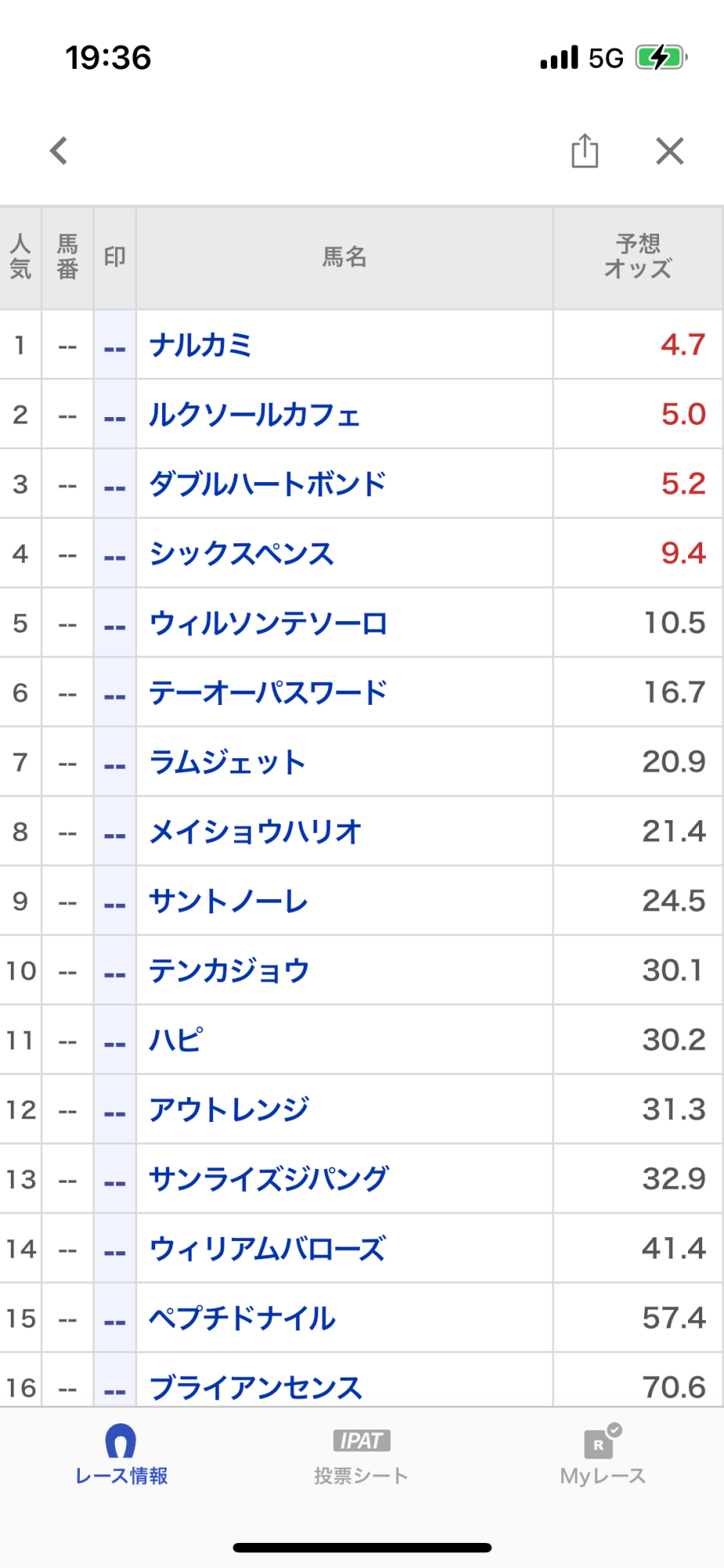Set the 印 mark for ナルカミ
Viewport: 724px width, 1568px height.
[x=115, y=346]
